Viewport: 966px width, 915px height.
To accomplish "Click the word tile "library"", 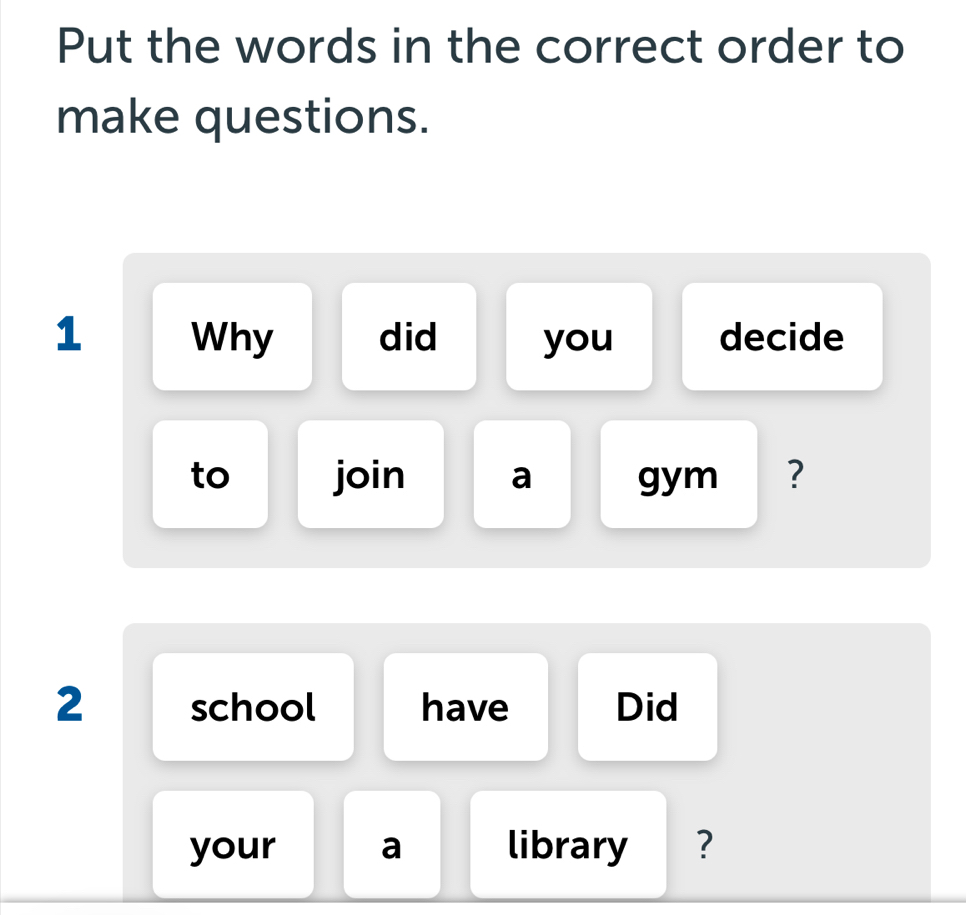I will click(x=566, y=845).
